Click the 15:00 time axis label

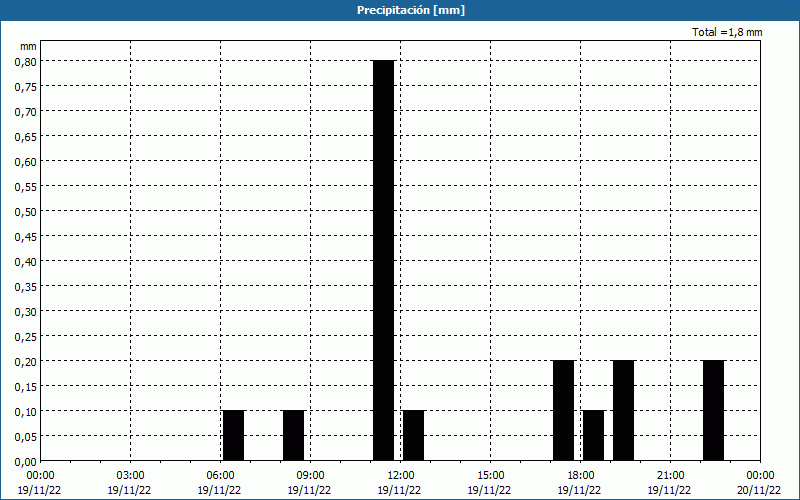point(490,476)
